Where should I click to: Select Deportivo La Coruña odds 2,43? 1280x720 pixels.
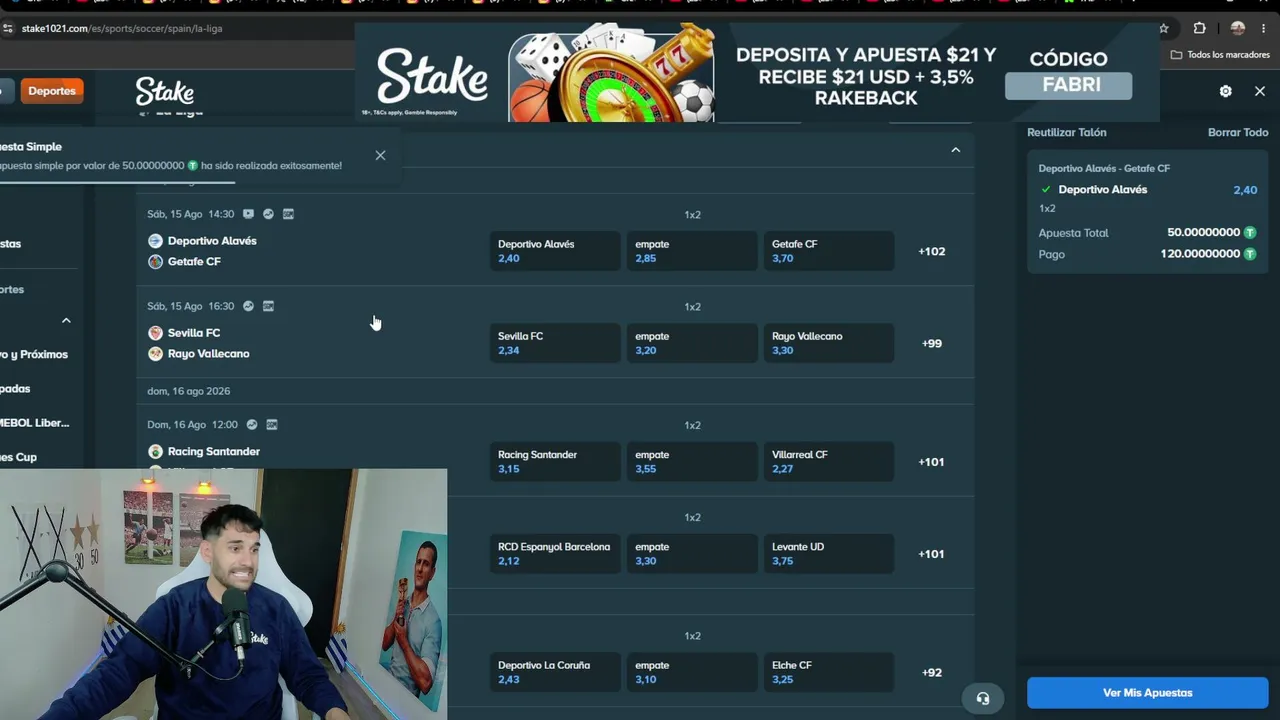tap(555, 672)
